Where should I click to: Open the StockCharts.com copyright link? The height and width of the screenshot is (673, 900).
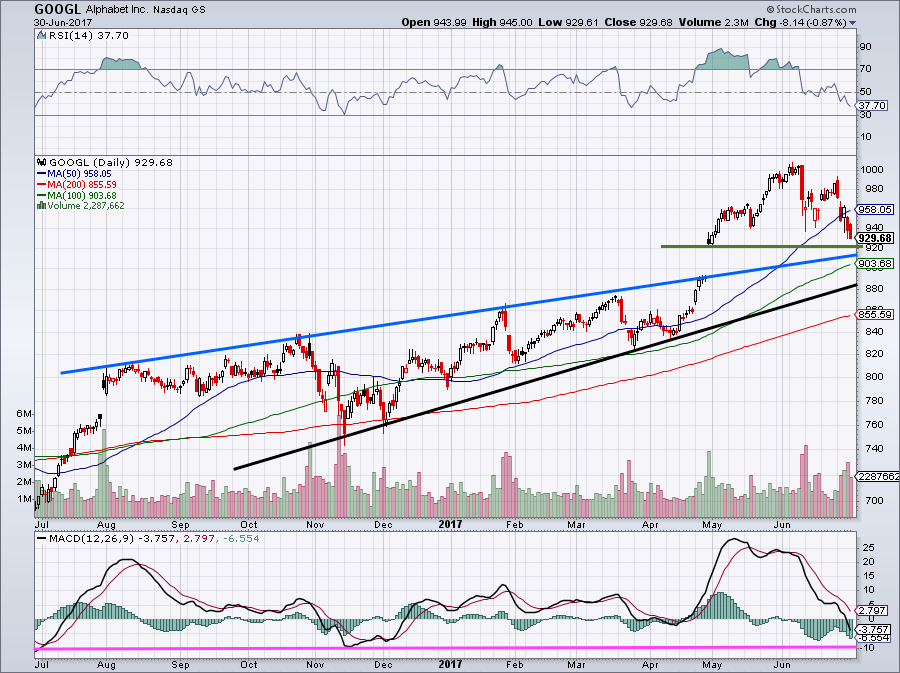pos(812,9)
